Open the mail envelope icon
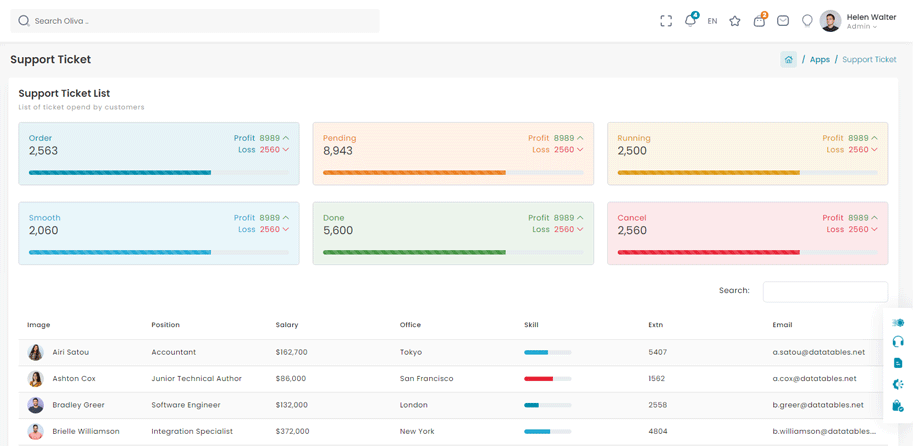The height and width of the screenshot is (446, 913). coord(783,21)
